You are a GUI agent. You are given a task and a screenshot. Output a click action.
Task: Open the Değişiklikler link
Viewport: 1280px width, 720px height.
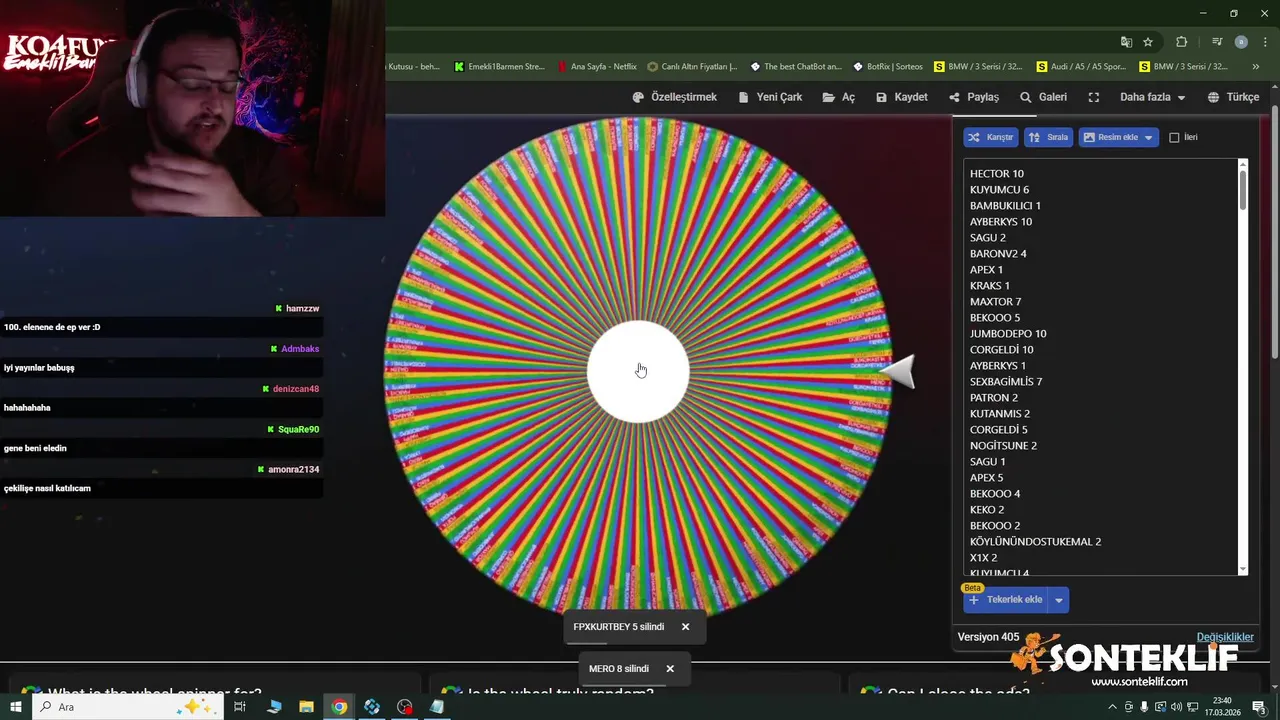click(x=1225, y=637)
